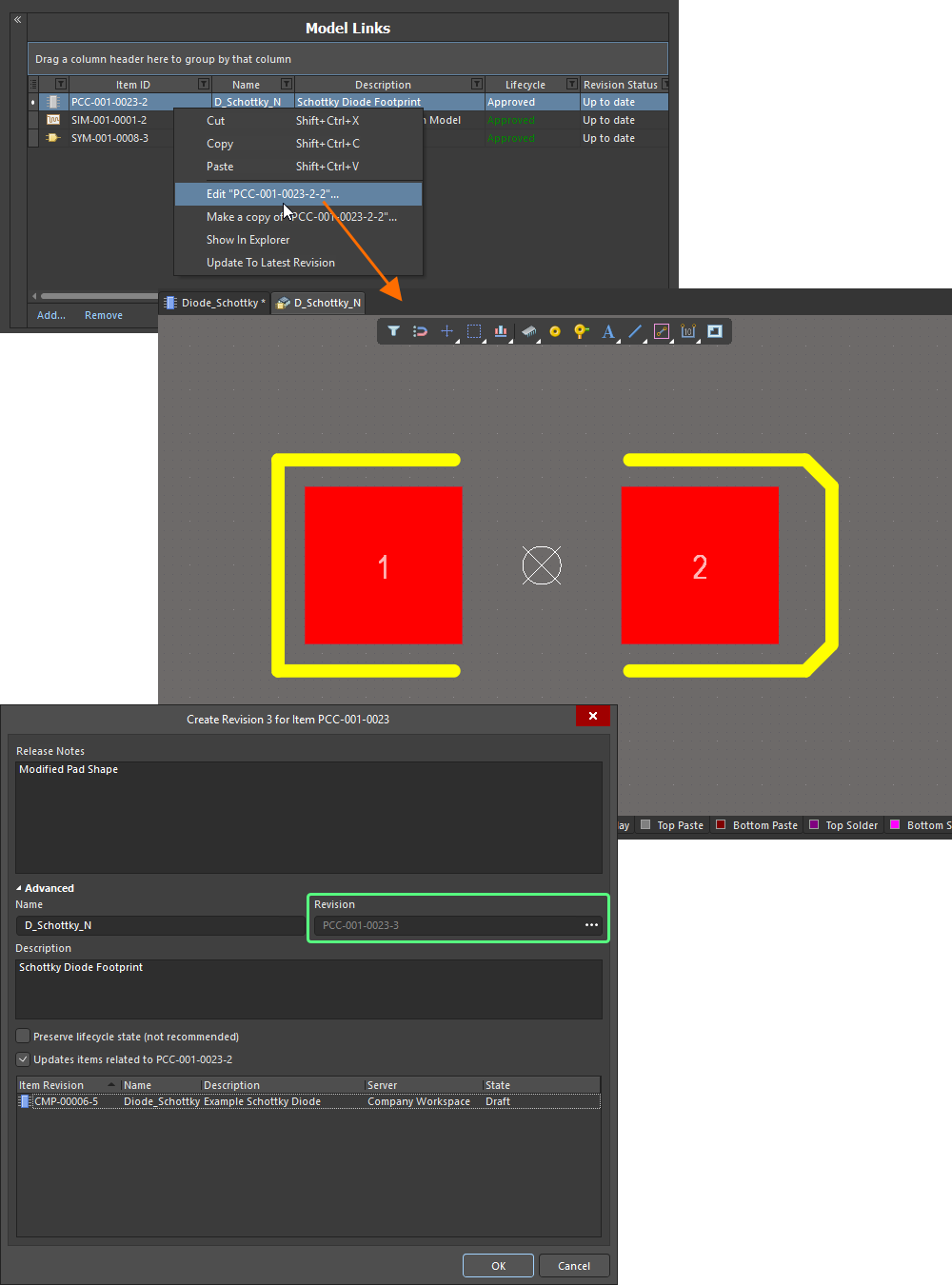Uncheck Updates items related to PCC-001-0023-2
Screen dimensions: 952x1285
(x=22, y=1058)
